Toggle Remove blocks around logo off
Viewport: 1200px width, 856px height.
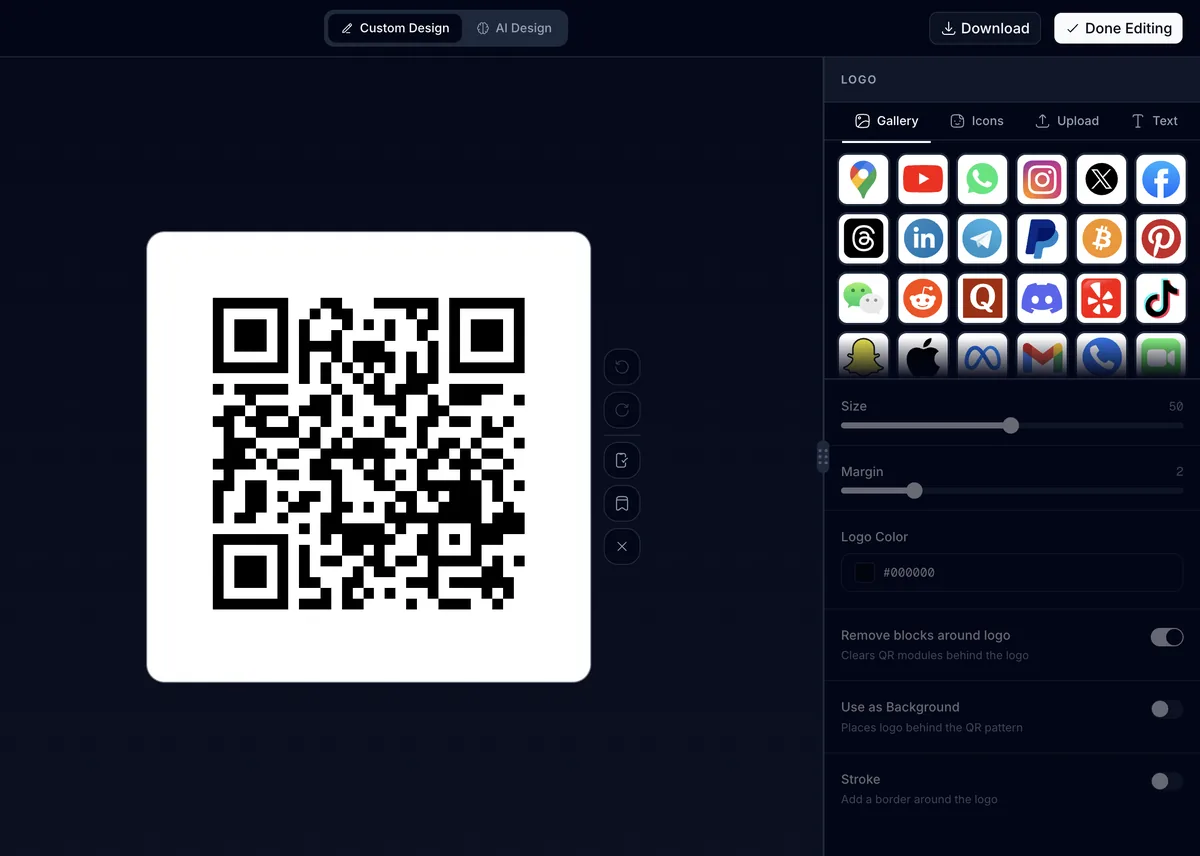tap(1167, 637)
